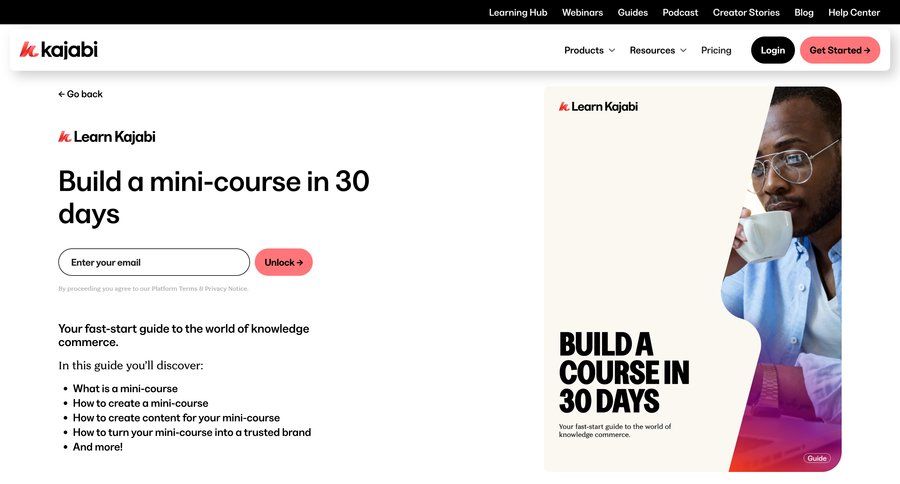Click the Learn Kajabi logo above heading
Image resolution: width=900 pixels, height=484 pixels.
(107, 137)
